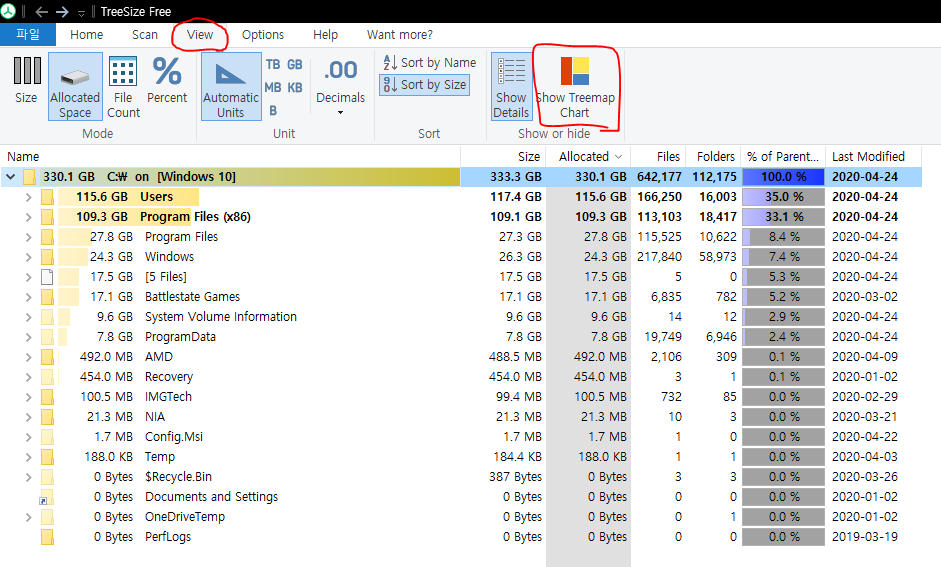Click the 33.1 % bar for Program Files (x86)
The width and height of the screenshot is (941, 567).
point(783,217)
